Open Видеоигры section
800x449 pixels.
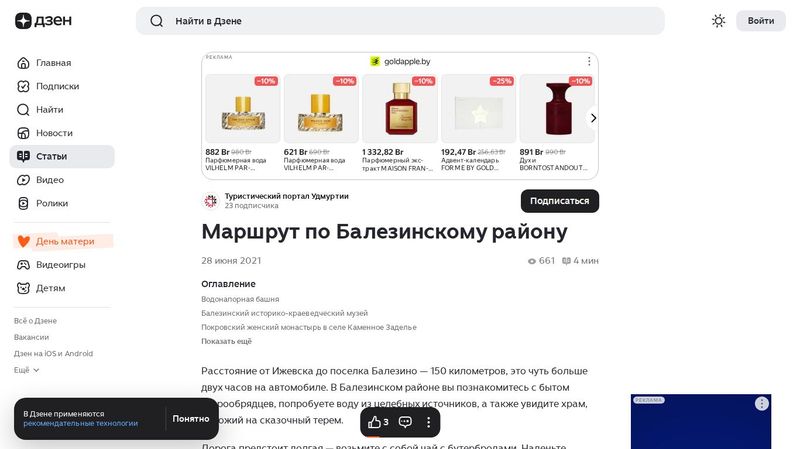coord(60,265)
